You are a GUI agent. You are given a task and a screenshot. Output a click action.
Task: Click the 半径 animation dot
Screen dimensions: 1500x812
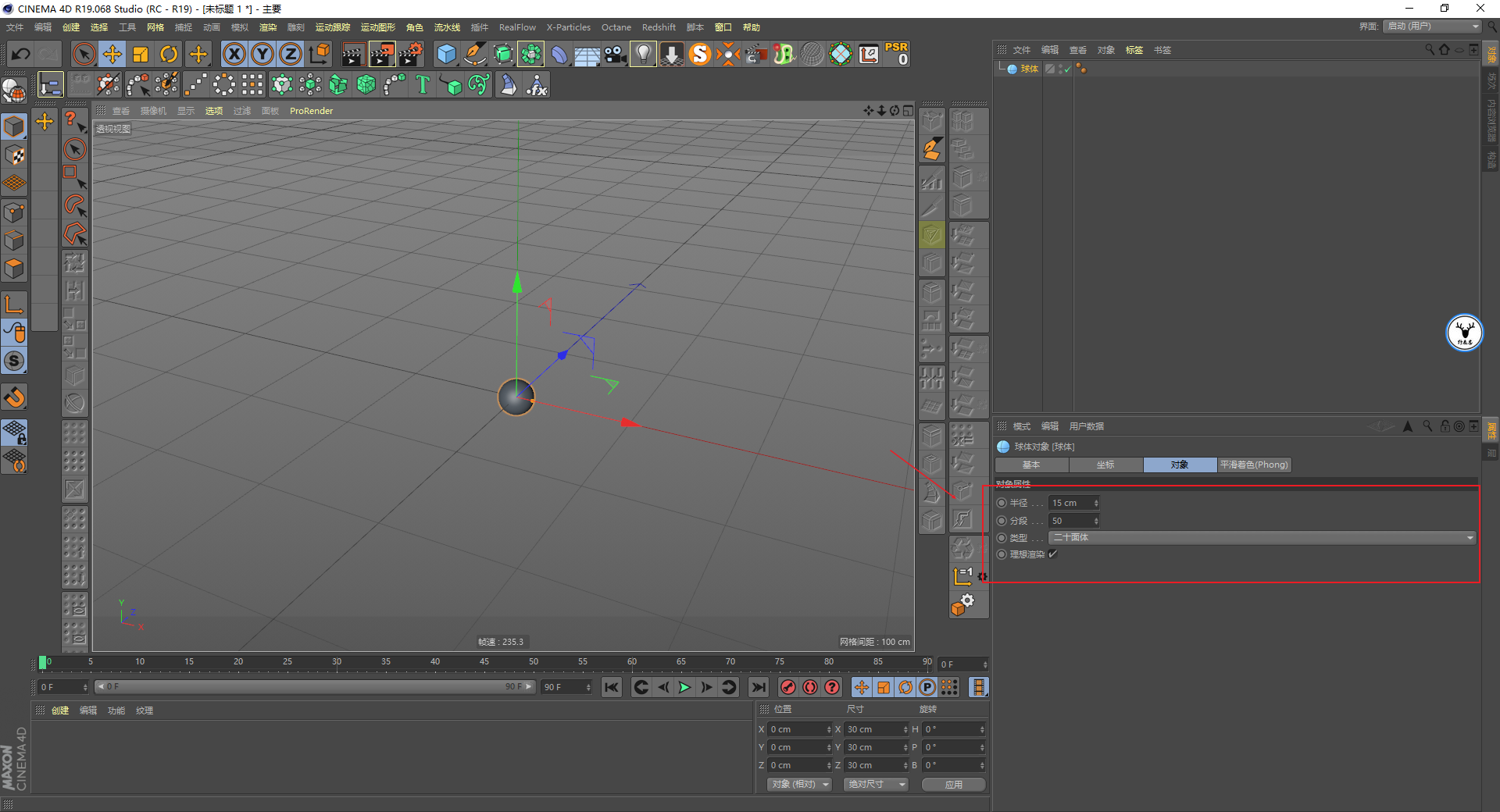click(1002, 503)
